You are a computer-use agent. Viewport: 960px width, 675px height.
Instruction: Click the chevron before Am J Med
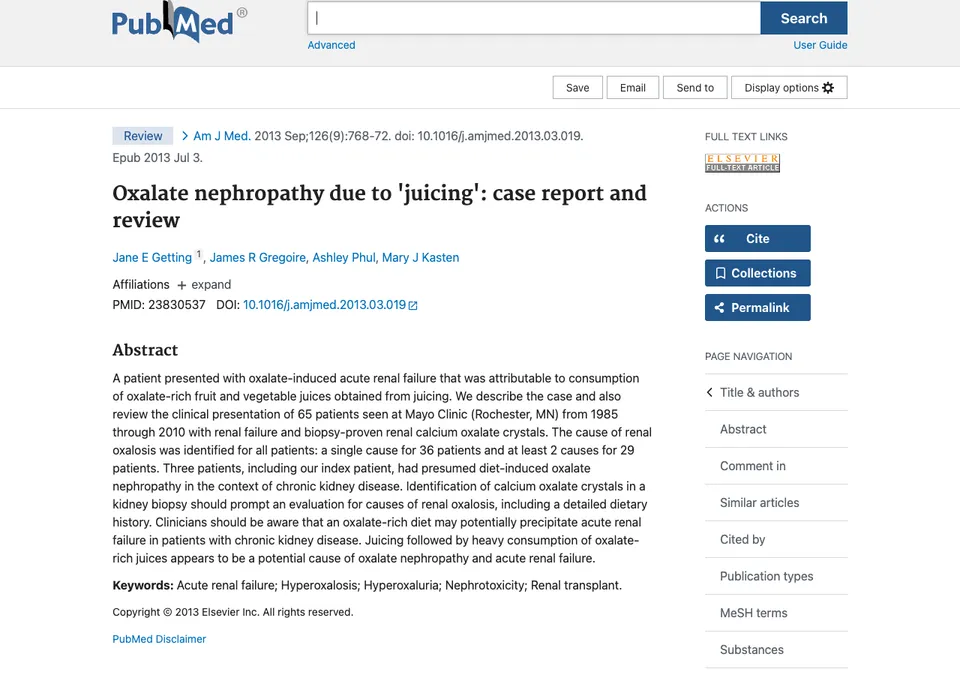[184, 136]
